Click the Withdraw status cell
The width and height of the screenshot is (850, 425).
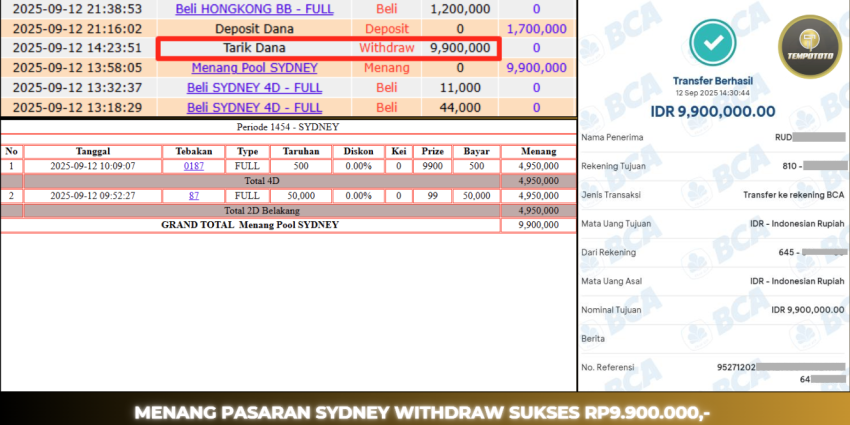point(387,48)
